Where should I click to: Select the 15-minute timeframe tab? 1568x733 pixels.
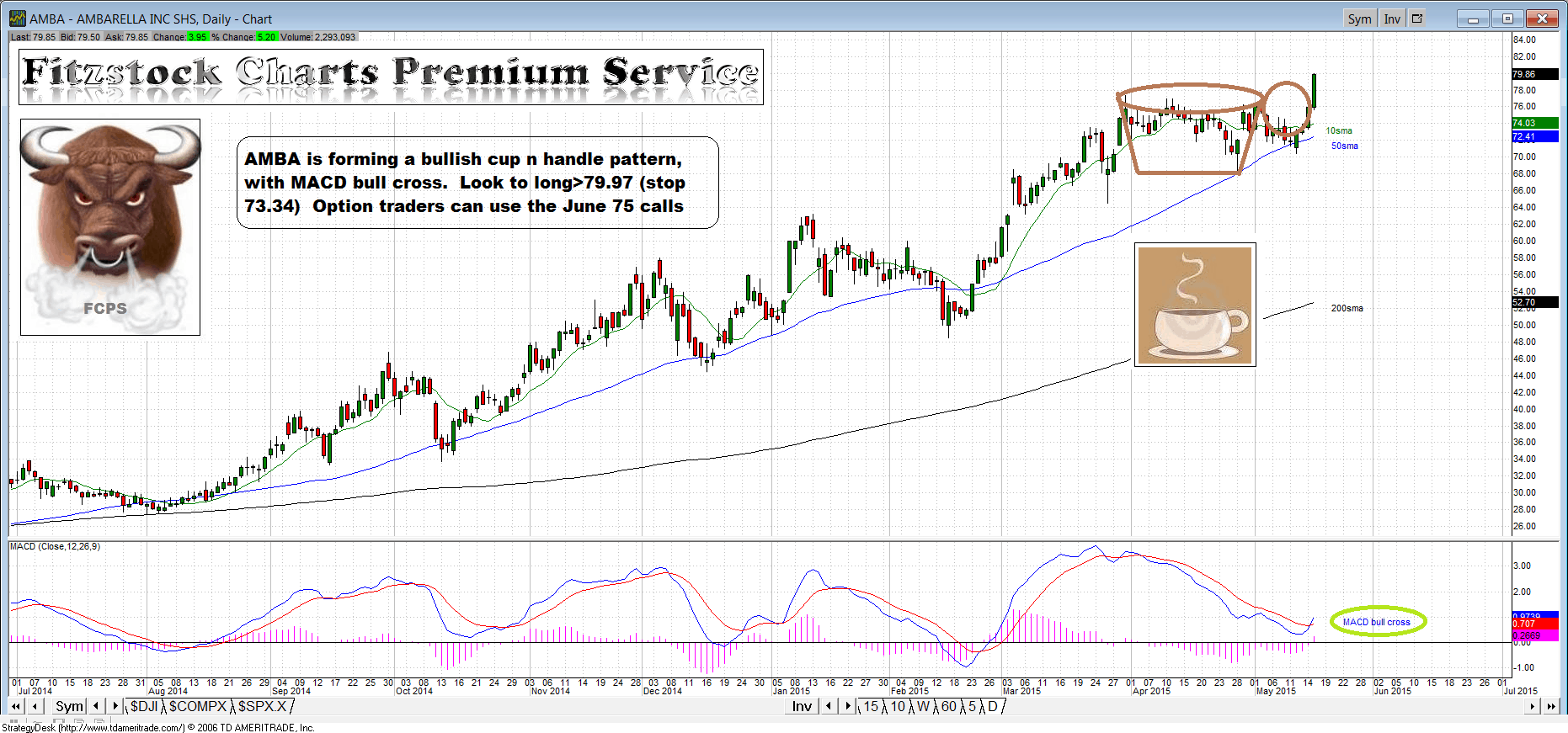pos(871,707)
